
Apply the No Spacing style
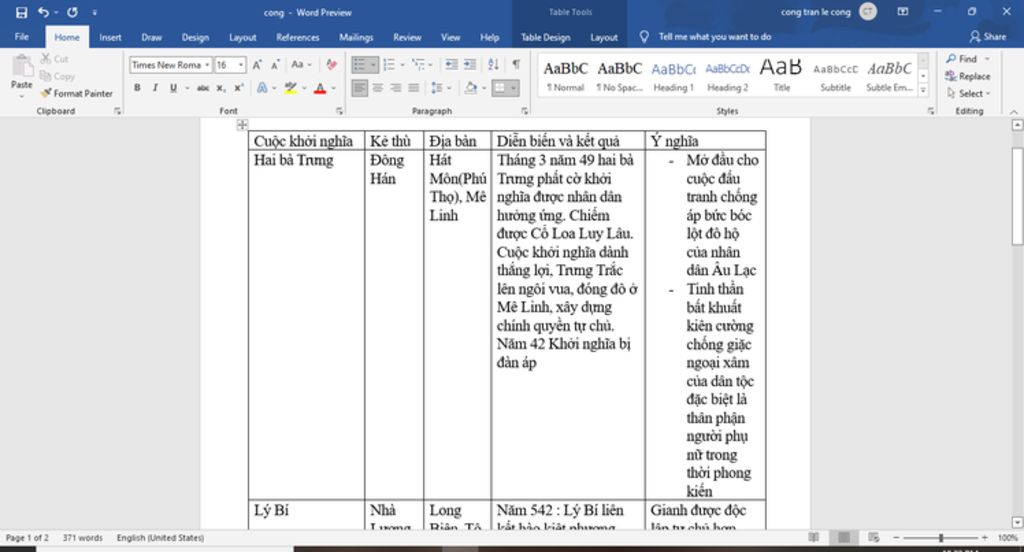click(619, 76)
